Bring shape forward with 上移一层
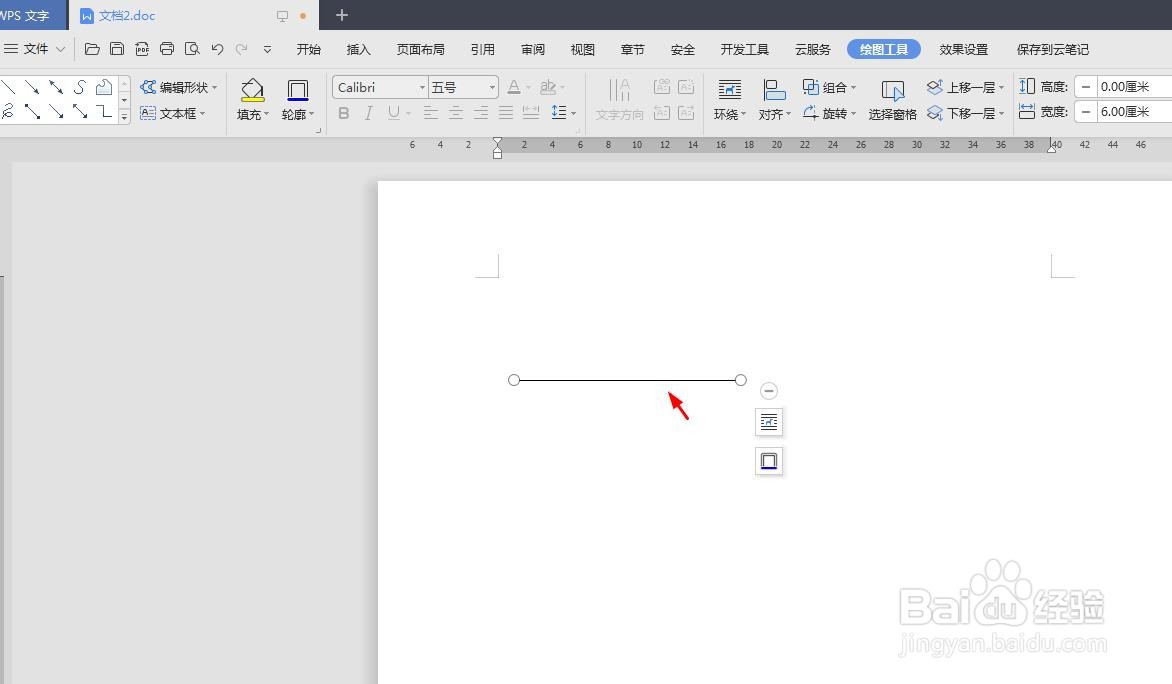 click(963, 87)
